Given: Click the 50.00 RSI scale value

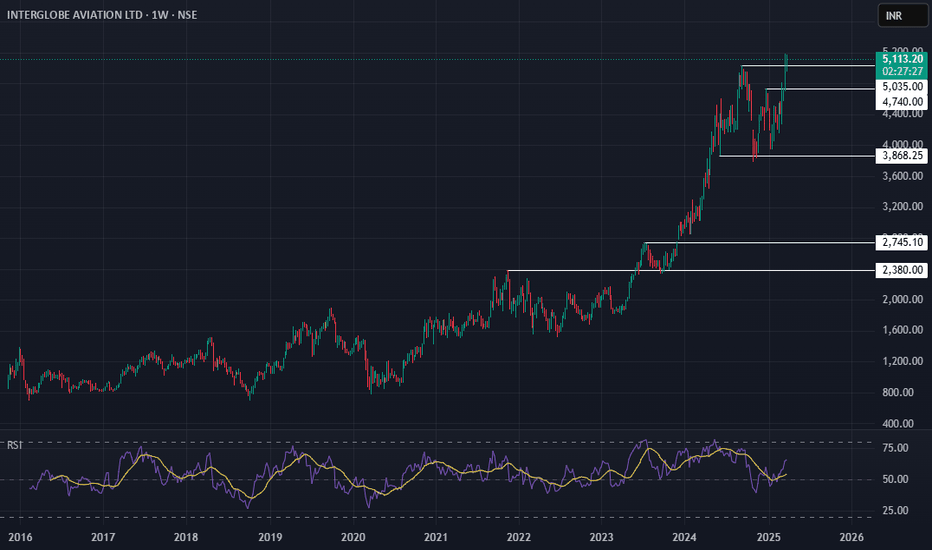Looking at the screenshot, I should click(x=895, y=479).
